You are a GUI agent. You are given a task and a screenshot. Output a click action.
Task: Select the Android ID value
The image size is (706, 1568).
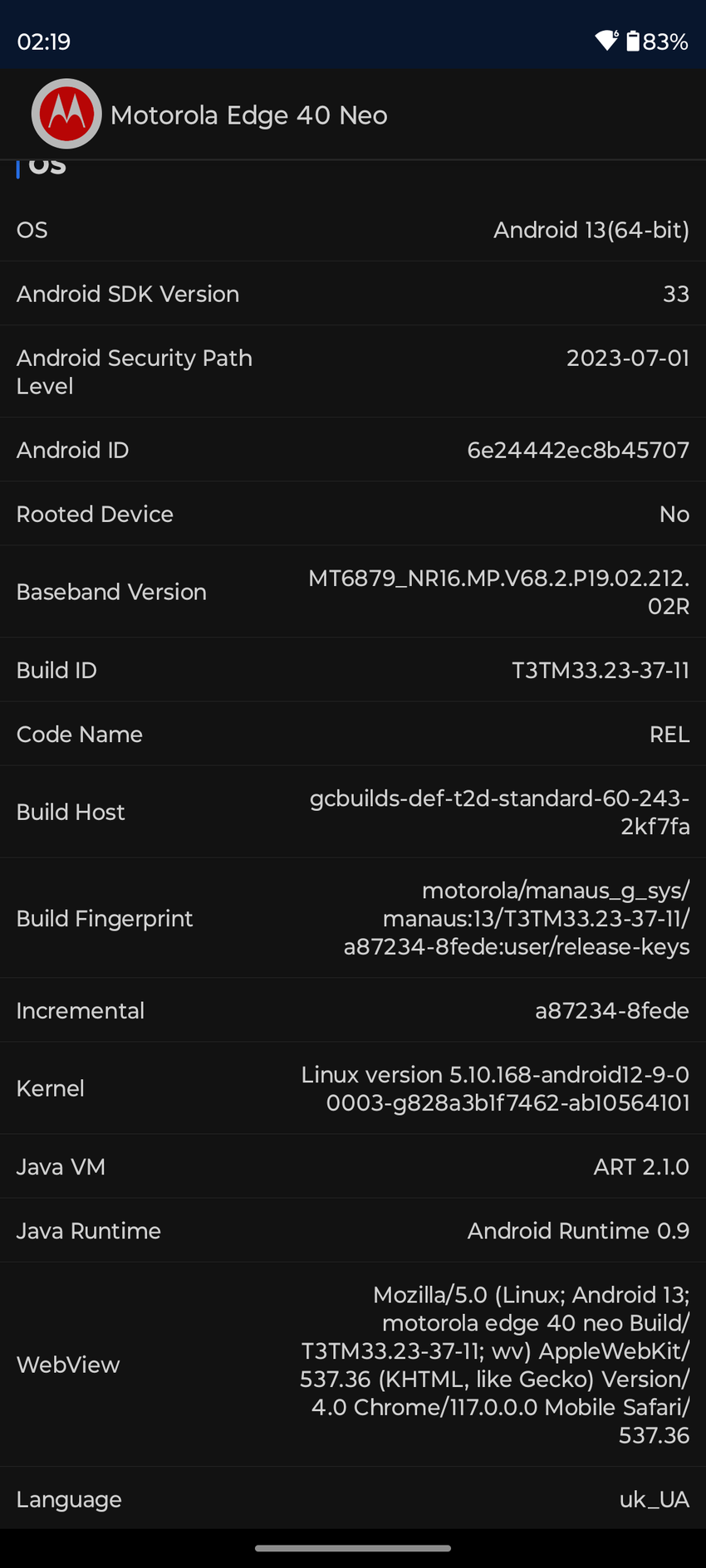pos(578,450)
